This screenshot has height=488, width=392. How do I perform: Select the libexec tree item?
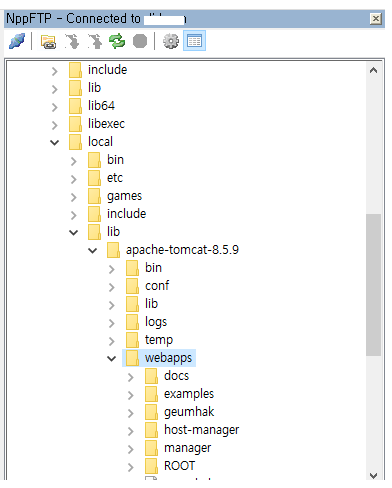coord(106,124)
